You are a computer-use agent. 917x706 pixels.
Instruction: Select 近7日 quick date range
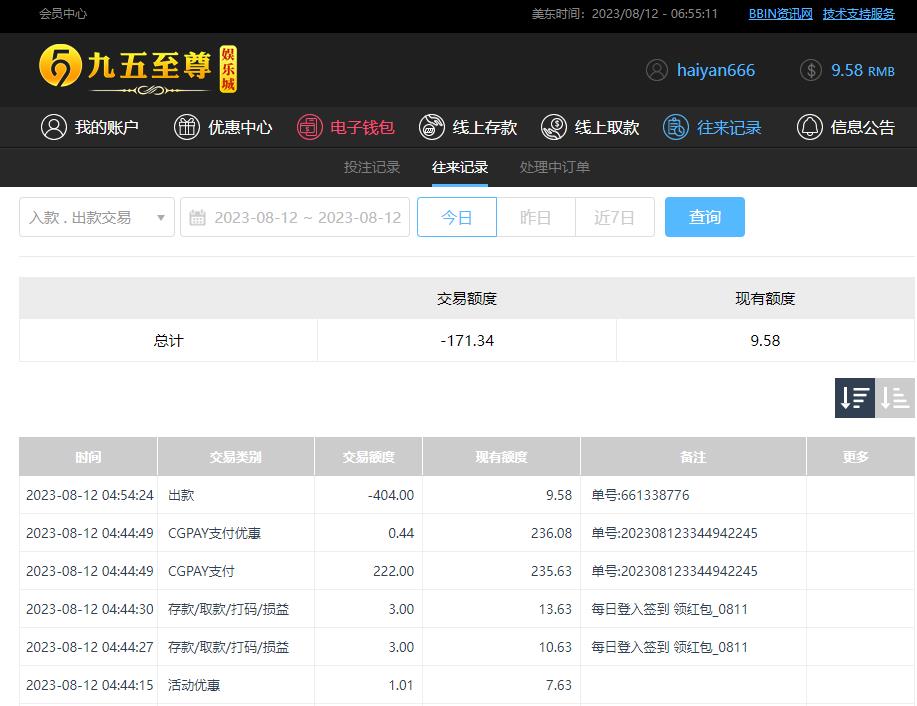[x=614, y=217]
